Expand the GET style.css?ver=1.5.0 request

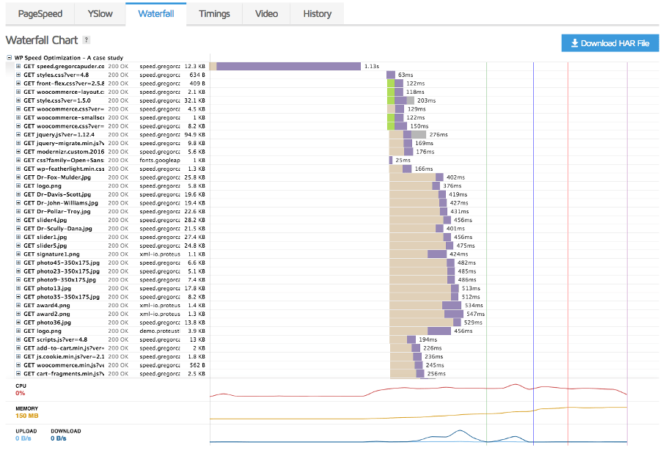pos(18,101)
